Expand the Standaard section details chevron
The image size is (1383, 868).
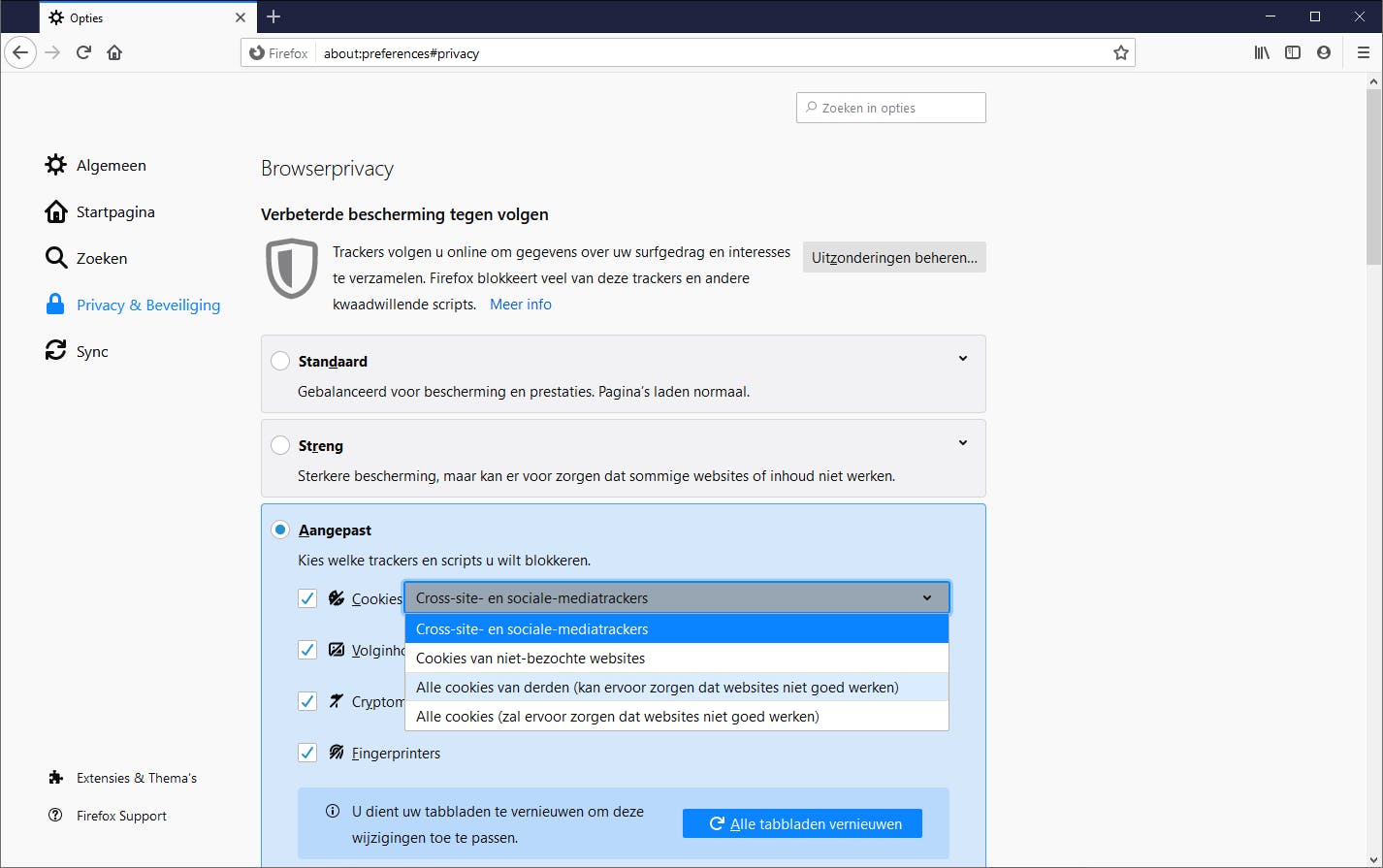[x=963, y=359]
